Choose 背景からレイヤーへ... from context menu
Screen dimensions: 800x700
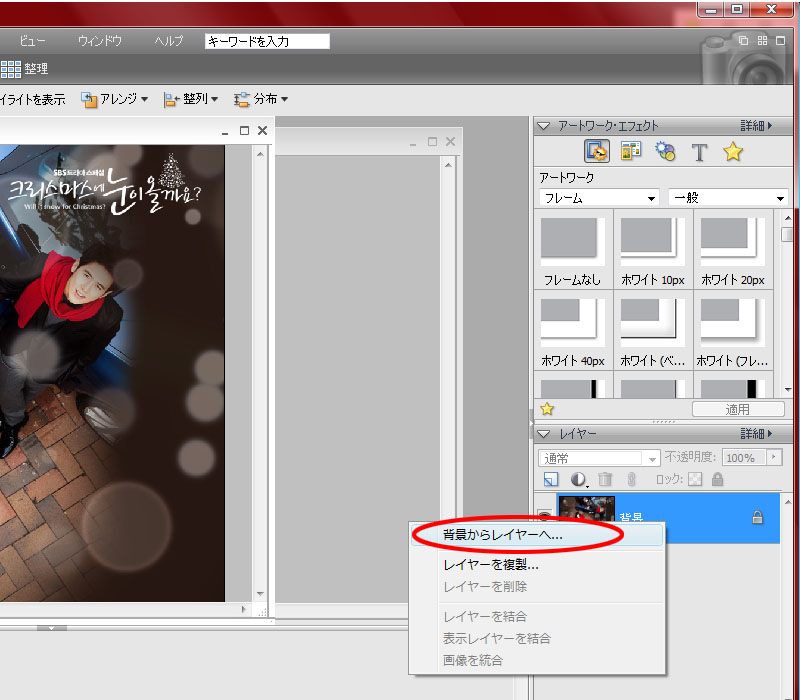[537, 535]
